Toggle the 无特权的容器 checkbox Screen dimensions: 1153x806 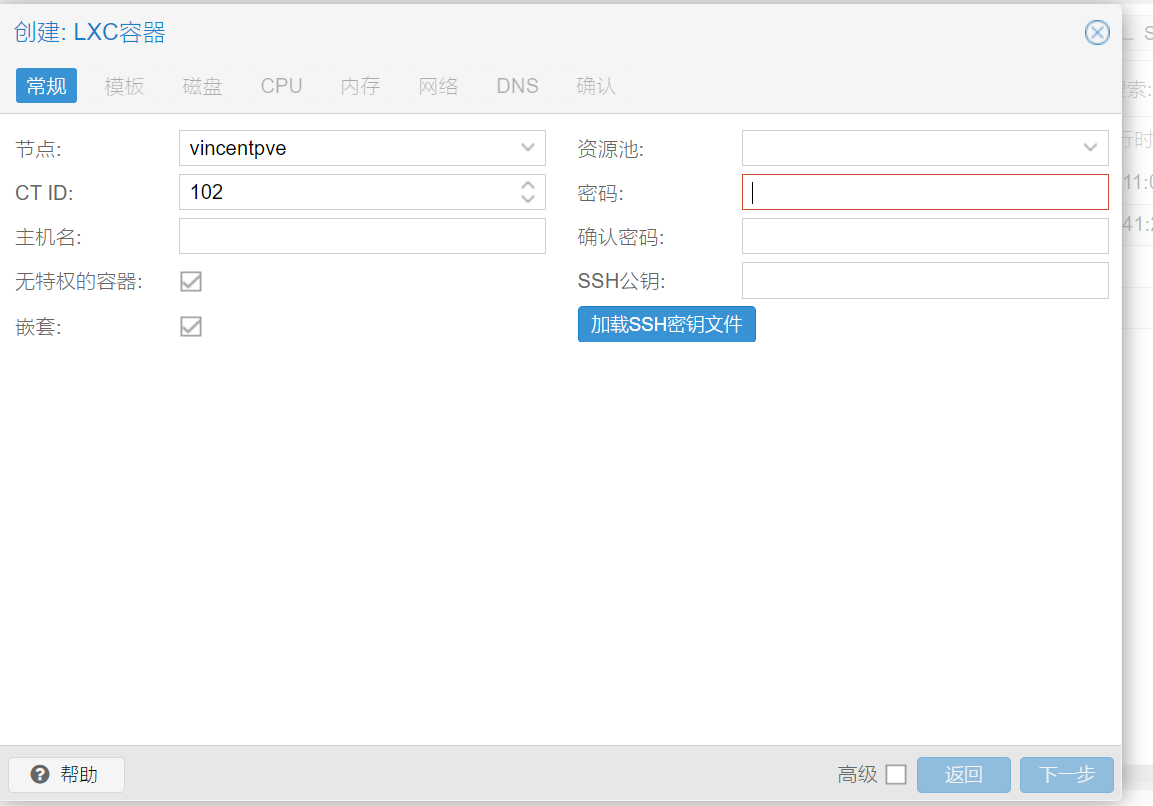pos(191,282)
